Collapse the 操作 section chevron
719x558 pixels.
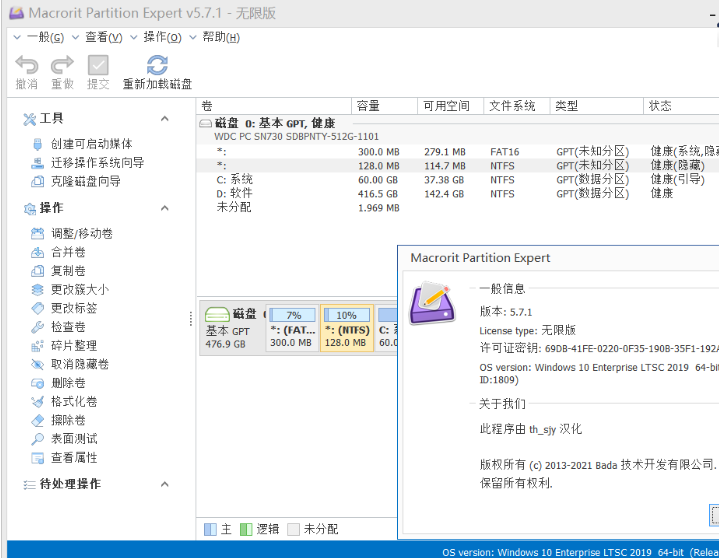pos(165,208)
